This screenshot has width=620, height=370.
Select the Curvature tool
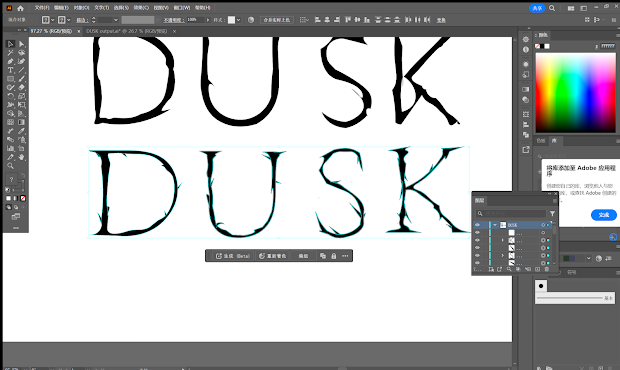click(21, 61)
